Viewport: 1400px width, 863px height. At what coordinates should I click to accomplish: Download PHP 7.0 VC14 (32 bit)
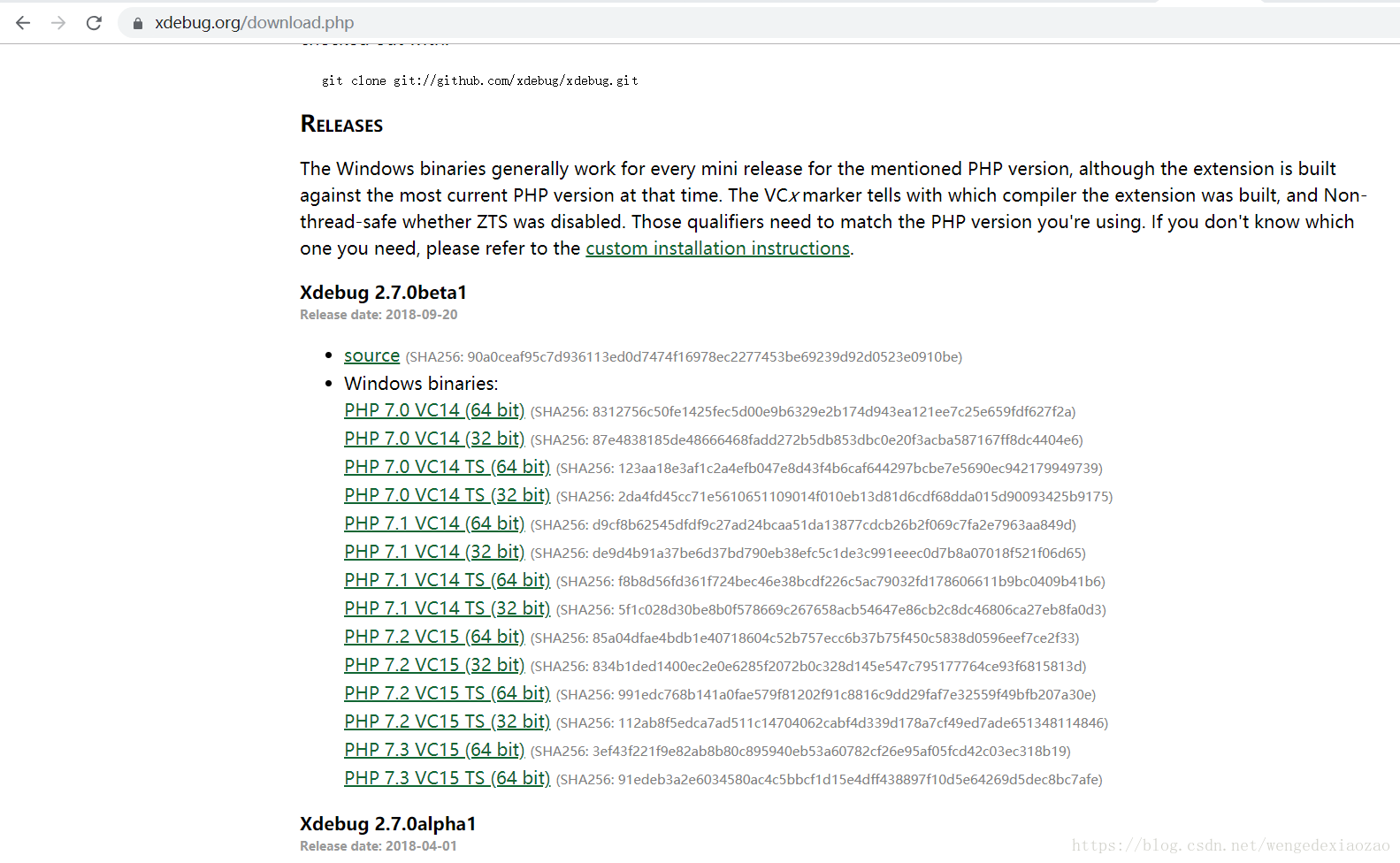tap(434, 439)
